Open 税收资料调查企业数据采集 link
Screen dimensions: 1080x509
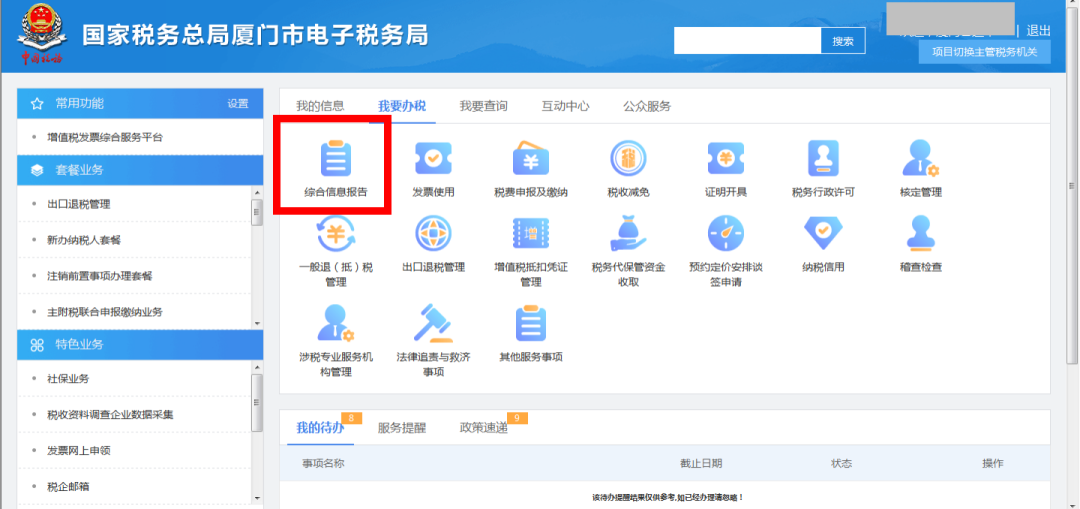110,415
